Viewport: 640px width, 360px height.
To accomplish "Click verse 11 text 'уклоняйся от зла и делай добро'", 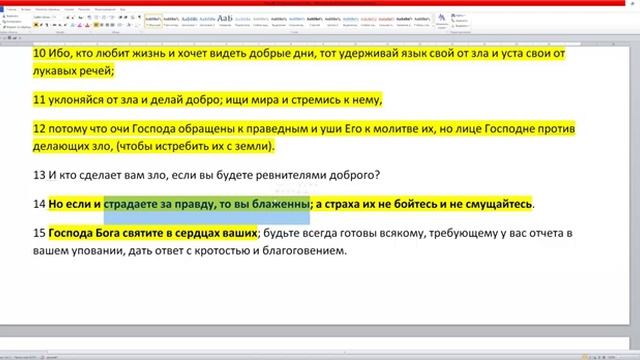I will (134, 100).
